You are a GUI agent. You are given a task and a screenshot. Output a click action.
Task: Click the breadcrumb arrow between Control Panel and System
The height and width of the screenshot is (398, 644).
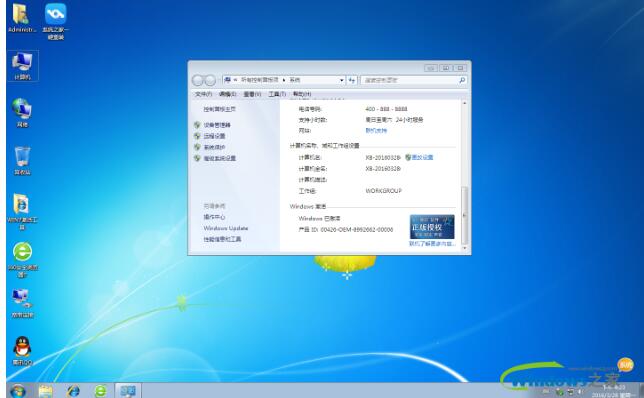(284, 80)
